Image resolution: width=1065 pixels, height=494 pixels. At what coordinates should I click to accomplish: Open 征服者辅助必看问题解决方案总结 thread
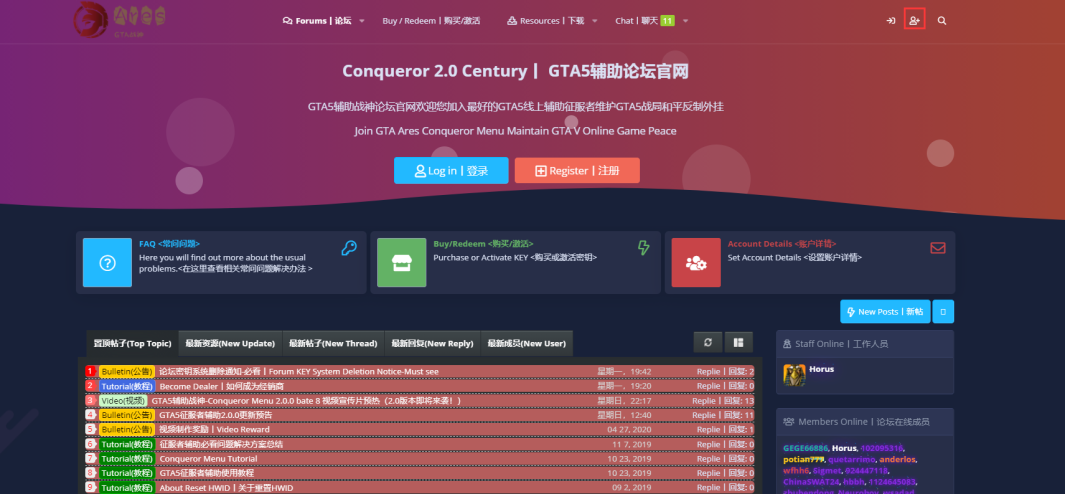coord(221,444)
